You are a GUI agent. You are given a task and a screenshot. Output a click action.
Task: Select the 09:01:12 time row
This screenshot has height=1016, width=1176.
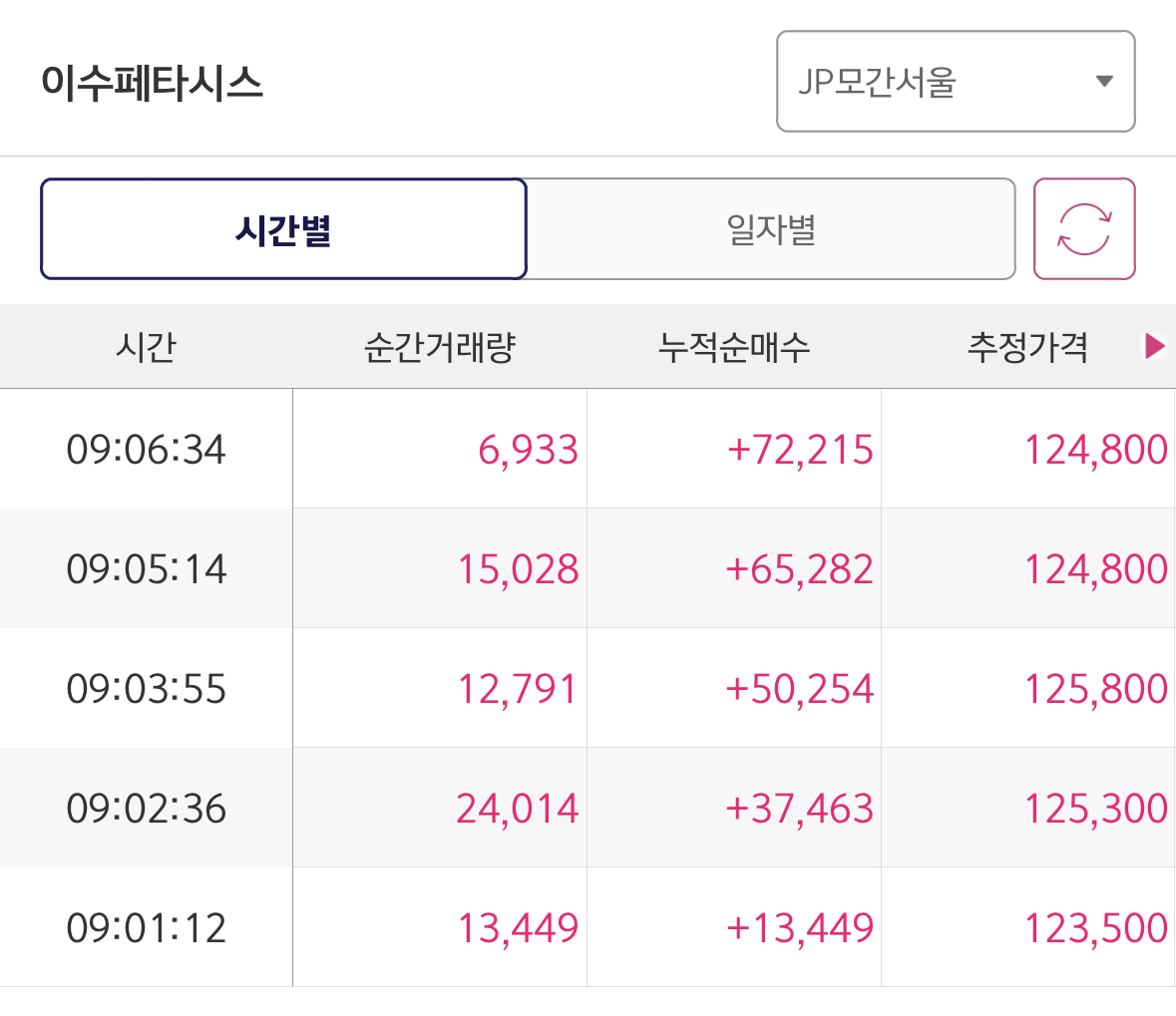coord(146,928)
